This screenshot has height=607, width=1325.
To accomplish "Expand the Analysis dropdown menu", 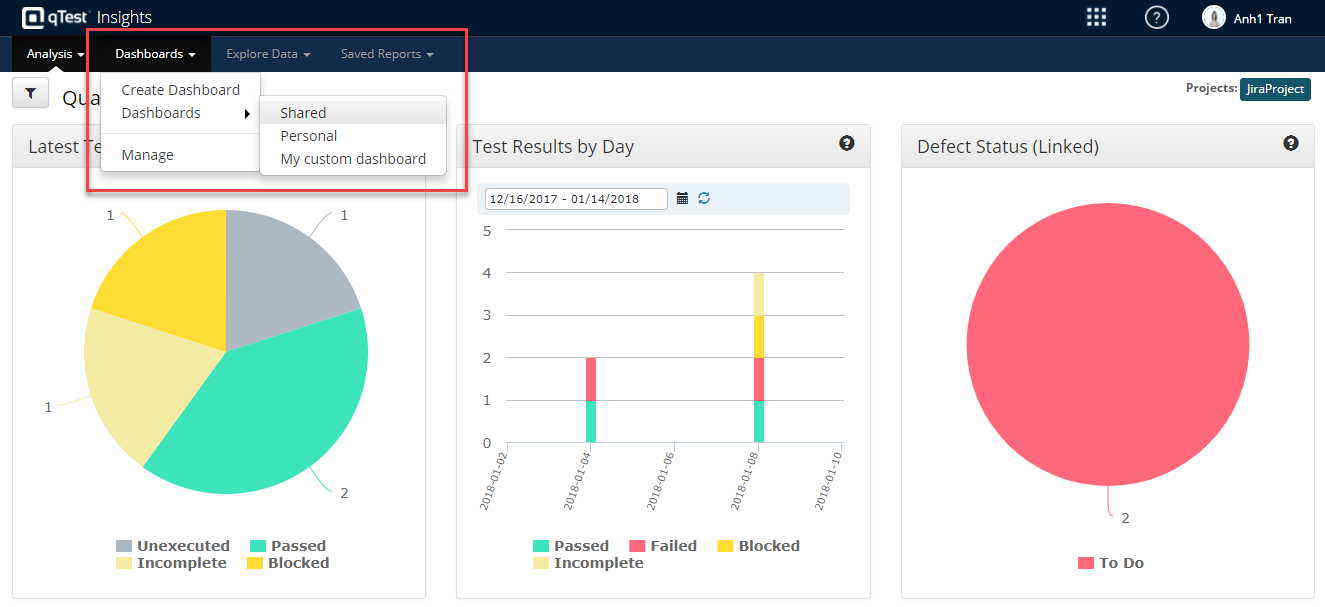I will pyautogui.click(x=55, y=54).
